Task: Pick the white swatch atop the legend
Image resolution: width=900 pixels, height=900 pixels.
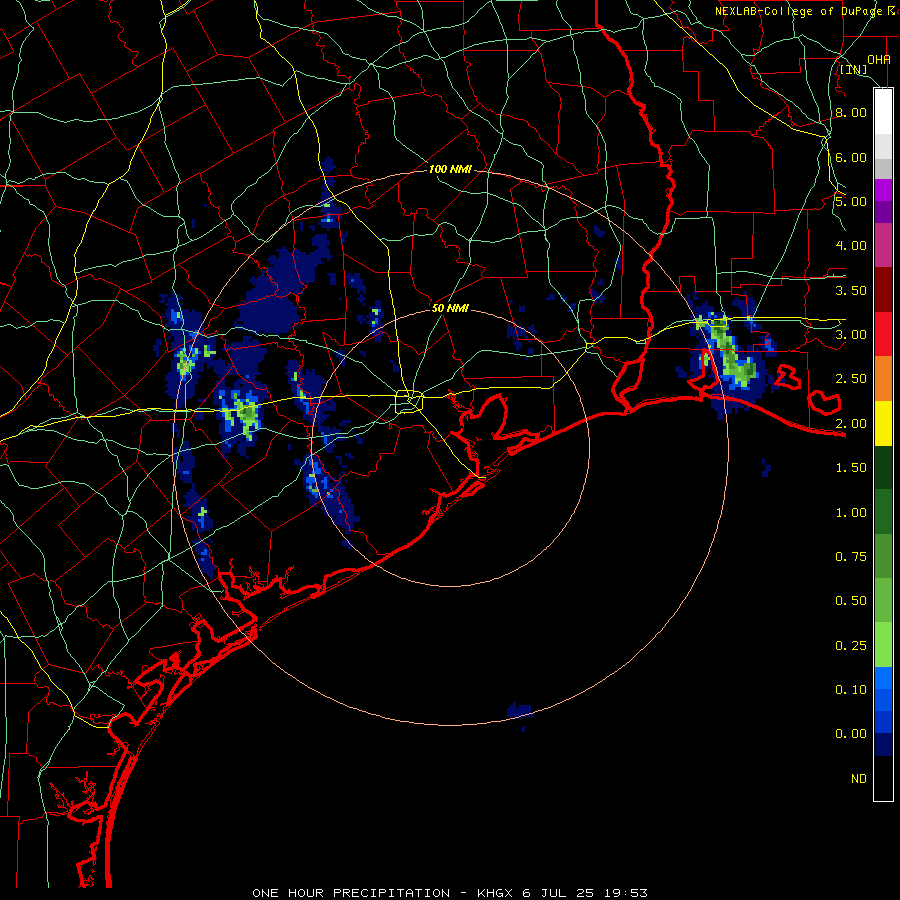Action: [883, 112]
